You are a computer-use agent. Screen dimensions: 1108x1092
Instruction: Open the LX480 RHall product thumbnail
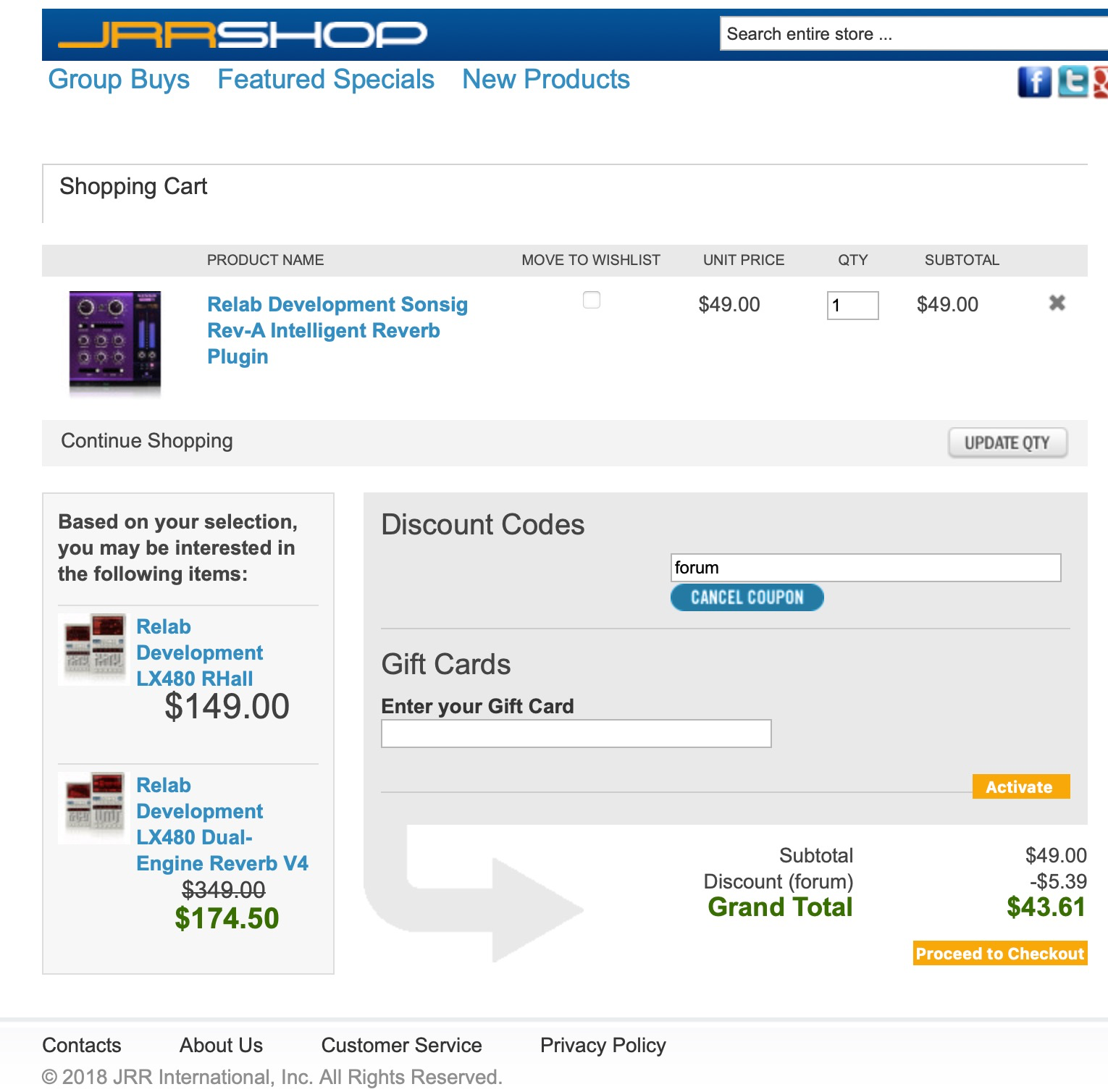tap(94, 649)
